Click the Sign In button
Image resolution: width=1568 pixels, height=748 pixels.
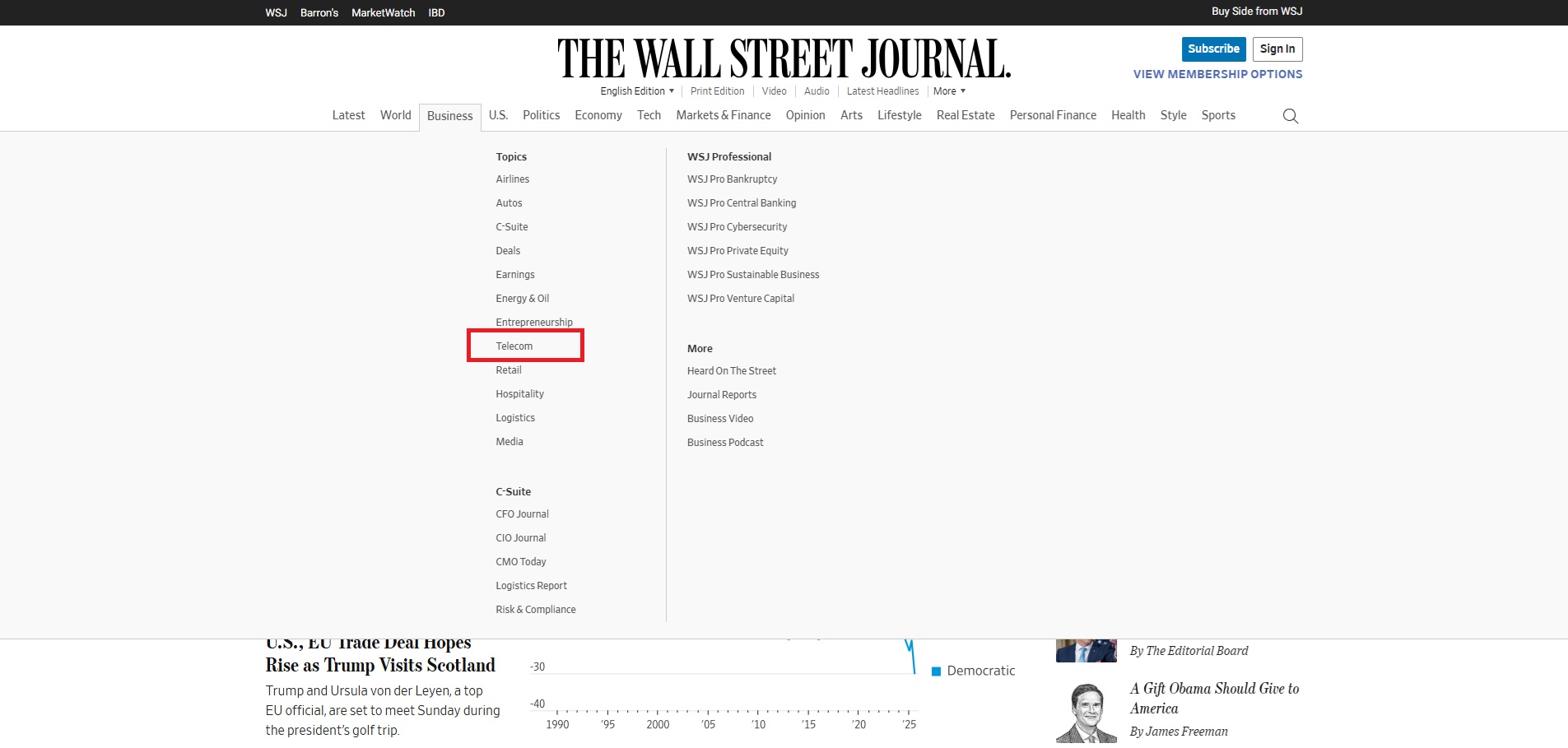(x=1277, y=49)
